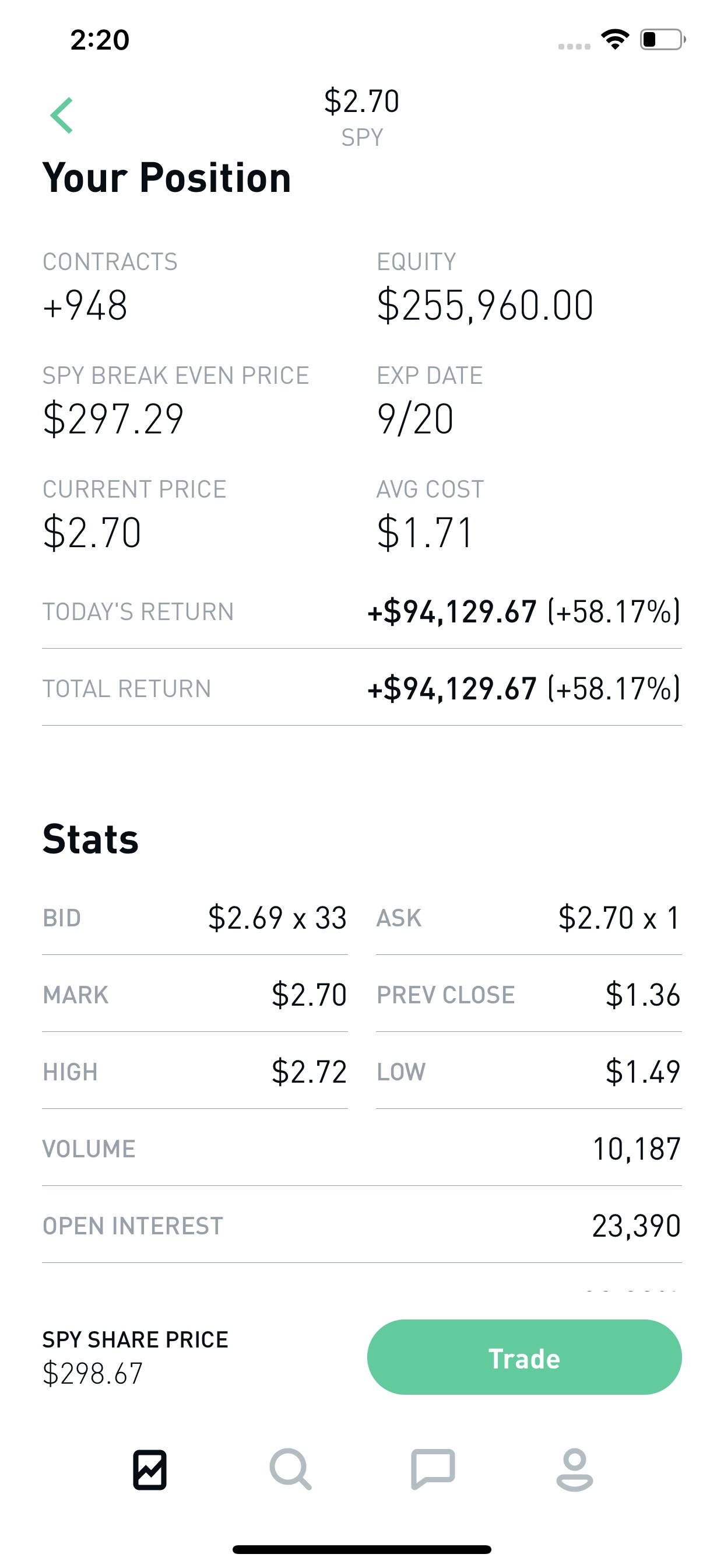
Task: Tap the Wi-Fi status icon
Action: pos(614,40)
